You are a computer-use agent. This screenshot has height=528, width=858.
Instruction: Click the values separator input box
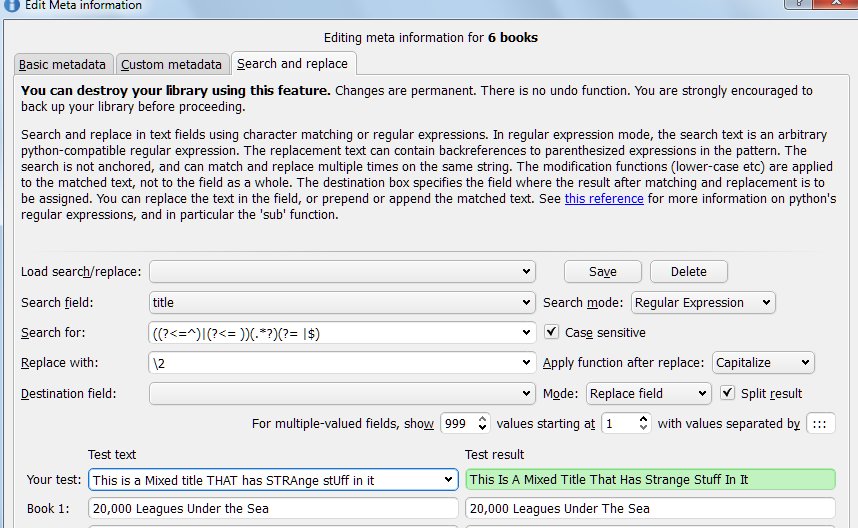pyautogui.click(x=820, y=423)
